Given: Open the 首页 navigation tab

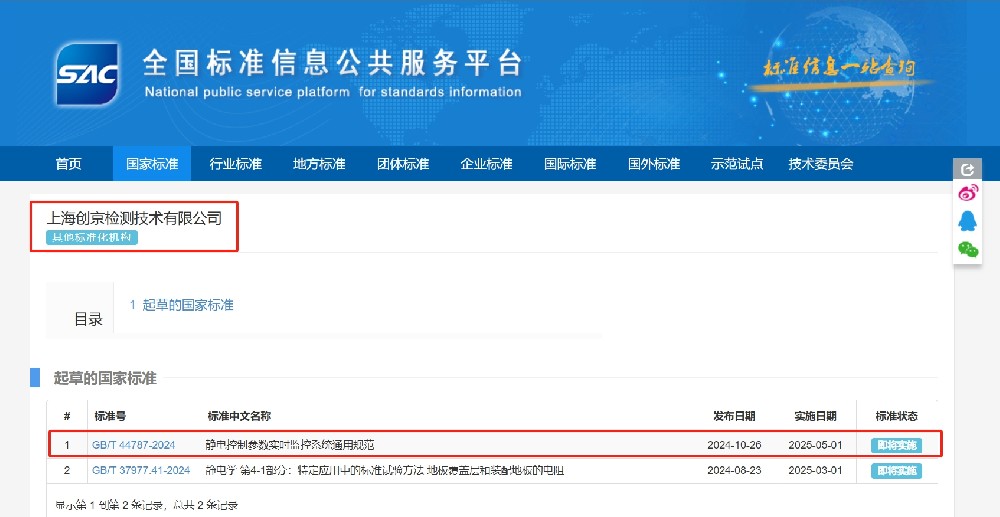Looking at the screenshot, I should [x=69, y=164].
